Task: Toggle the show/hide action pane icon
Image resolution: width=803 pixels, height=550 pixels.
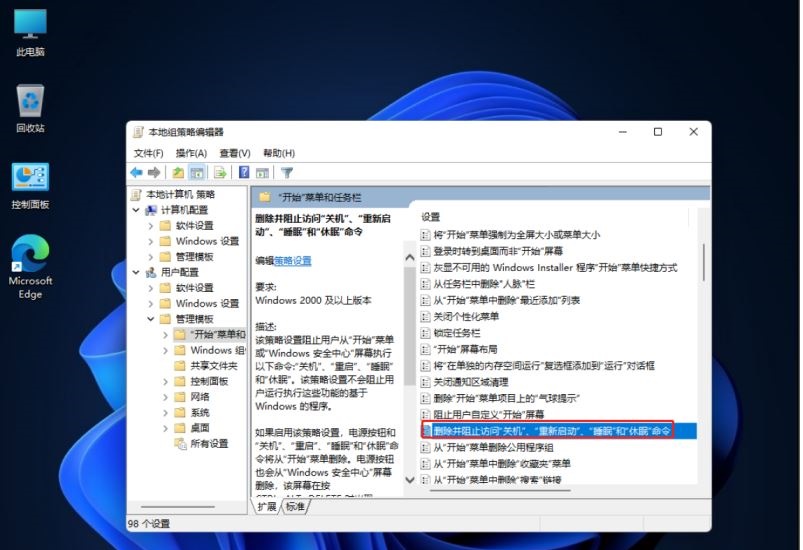Action: coord(263,173)
